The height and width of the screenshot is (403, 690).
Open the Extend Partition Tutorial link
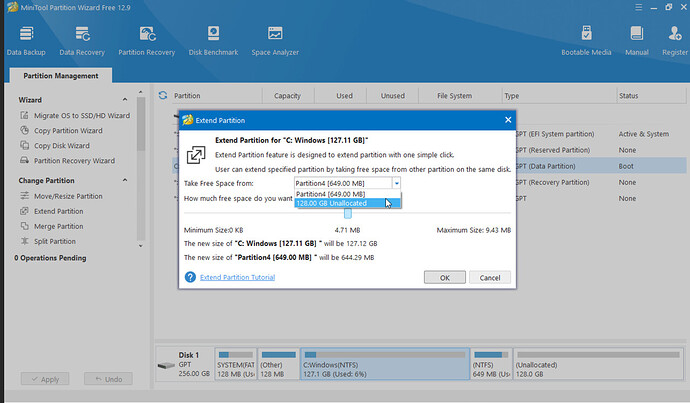coord(237,277)
